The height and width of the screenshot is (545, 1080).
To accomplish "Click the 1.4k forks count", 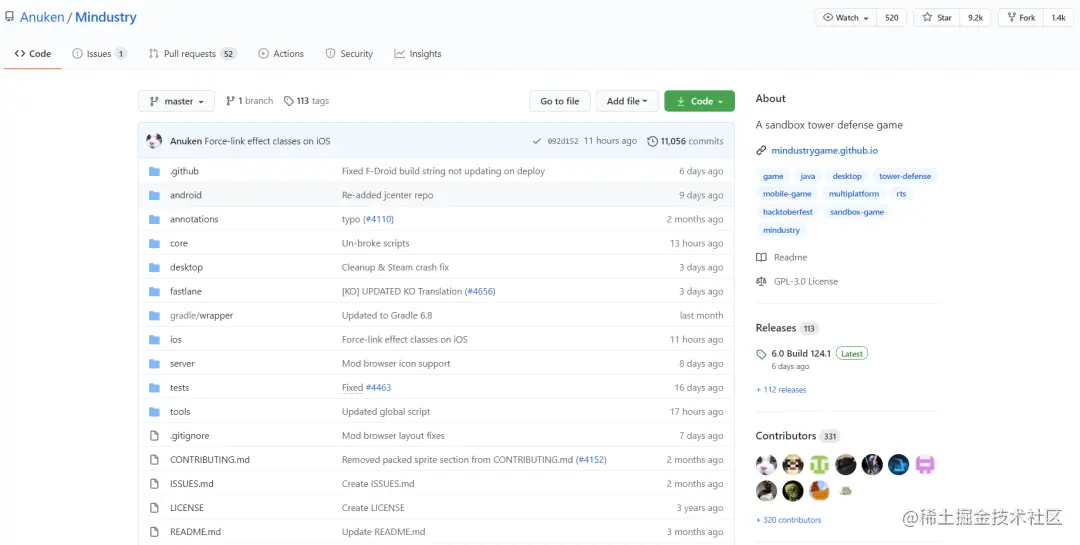I will pyautogui.click(x=1058, y=18).
